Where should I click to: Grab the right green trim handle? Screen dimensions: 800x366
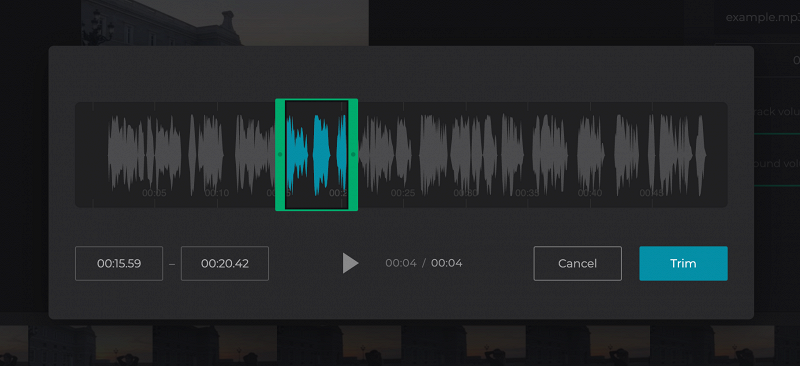pos(353,154)
